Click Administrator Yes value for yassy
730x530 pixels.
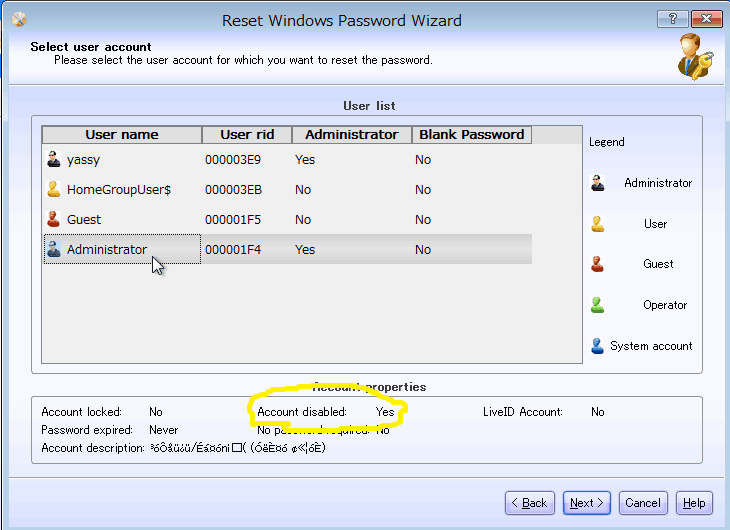(x=305, y=160)
